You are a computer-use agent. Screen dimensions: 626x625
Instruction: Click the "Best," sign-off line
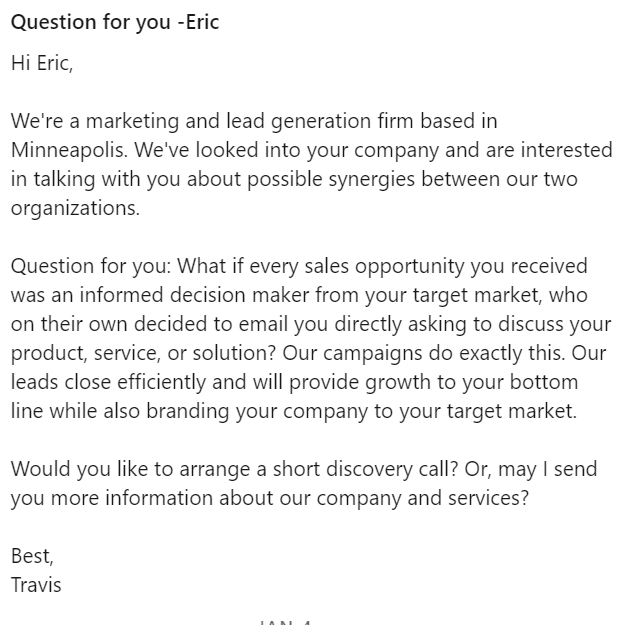click(32, 556)
